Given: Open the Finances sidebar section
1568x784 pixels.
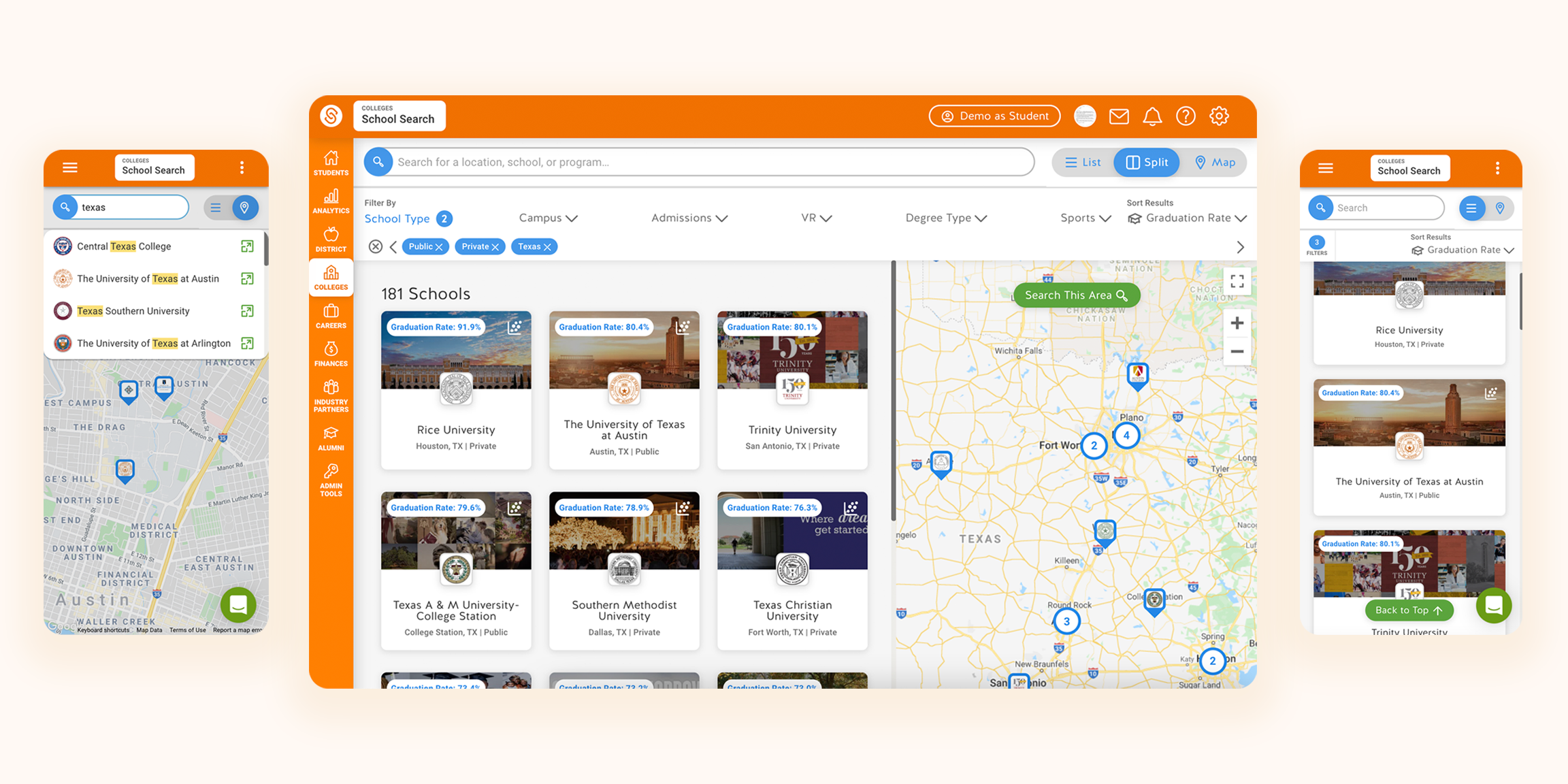Looking at the screenshot, I should 331,355.
